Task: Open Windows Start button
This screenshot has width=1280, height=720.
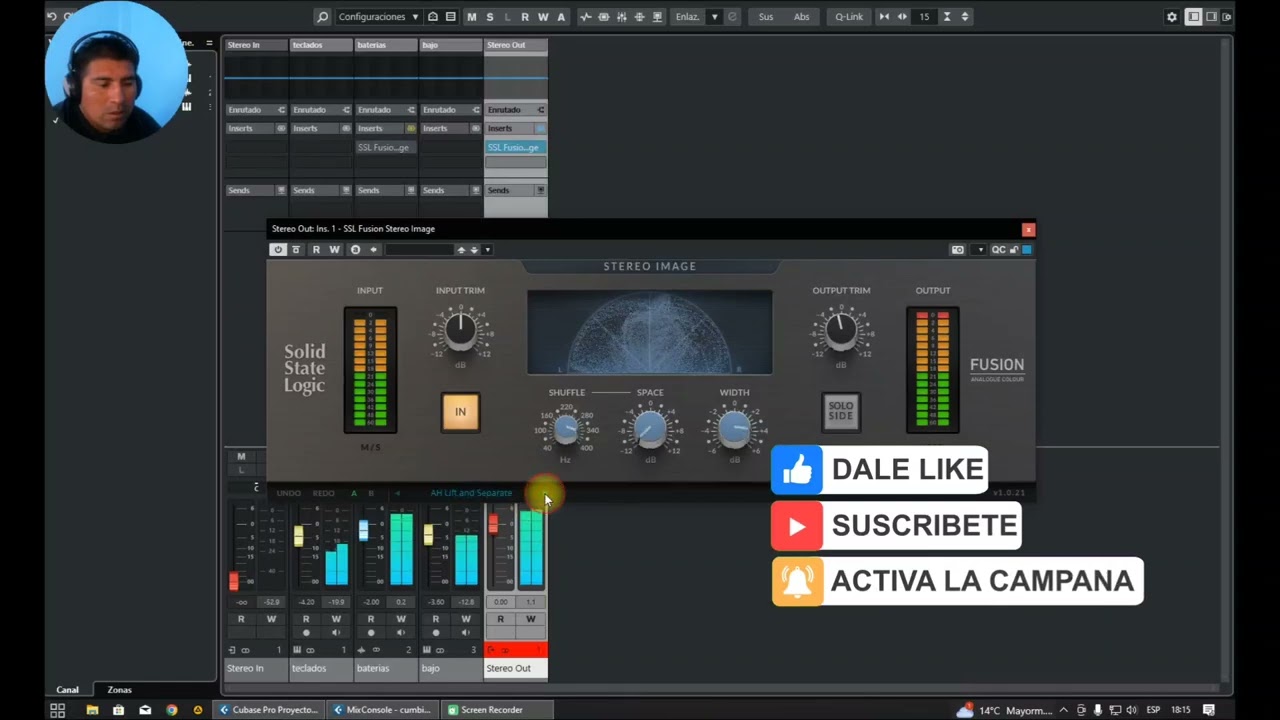Action: 57,710
